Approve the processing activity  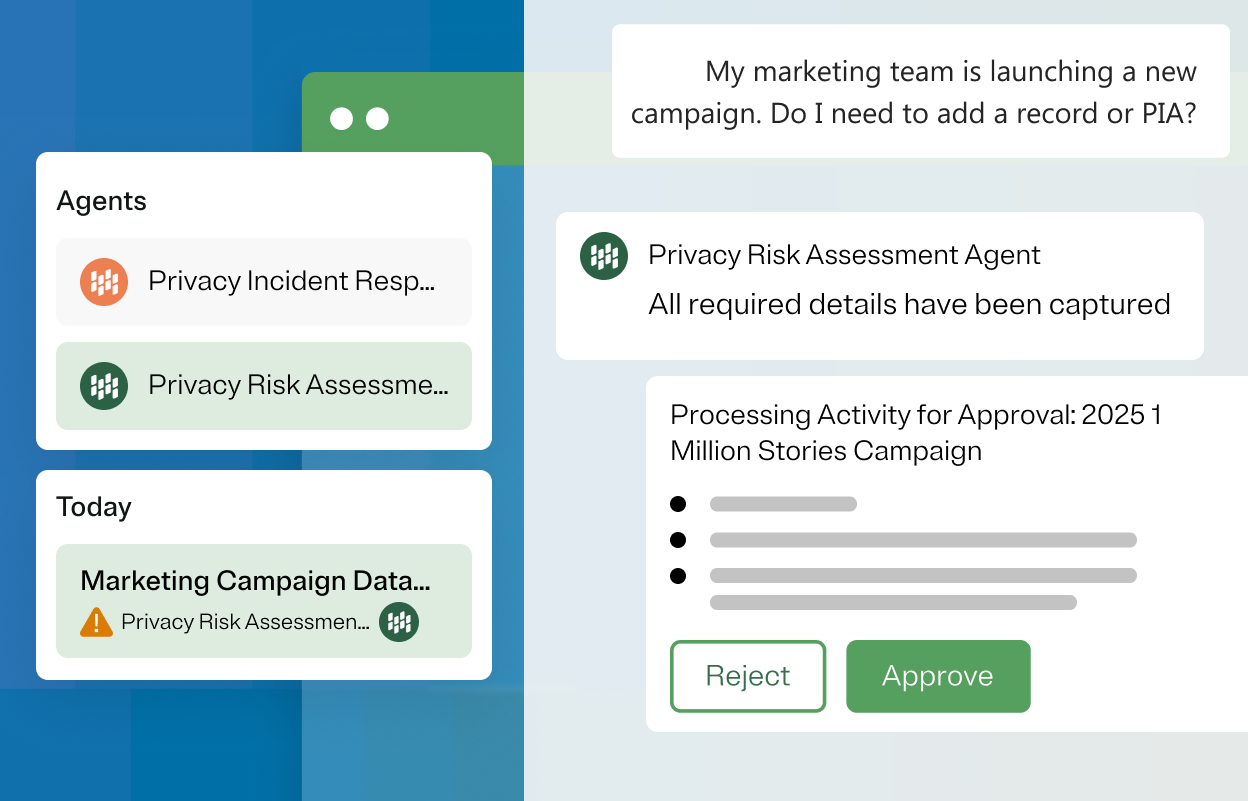937,676
